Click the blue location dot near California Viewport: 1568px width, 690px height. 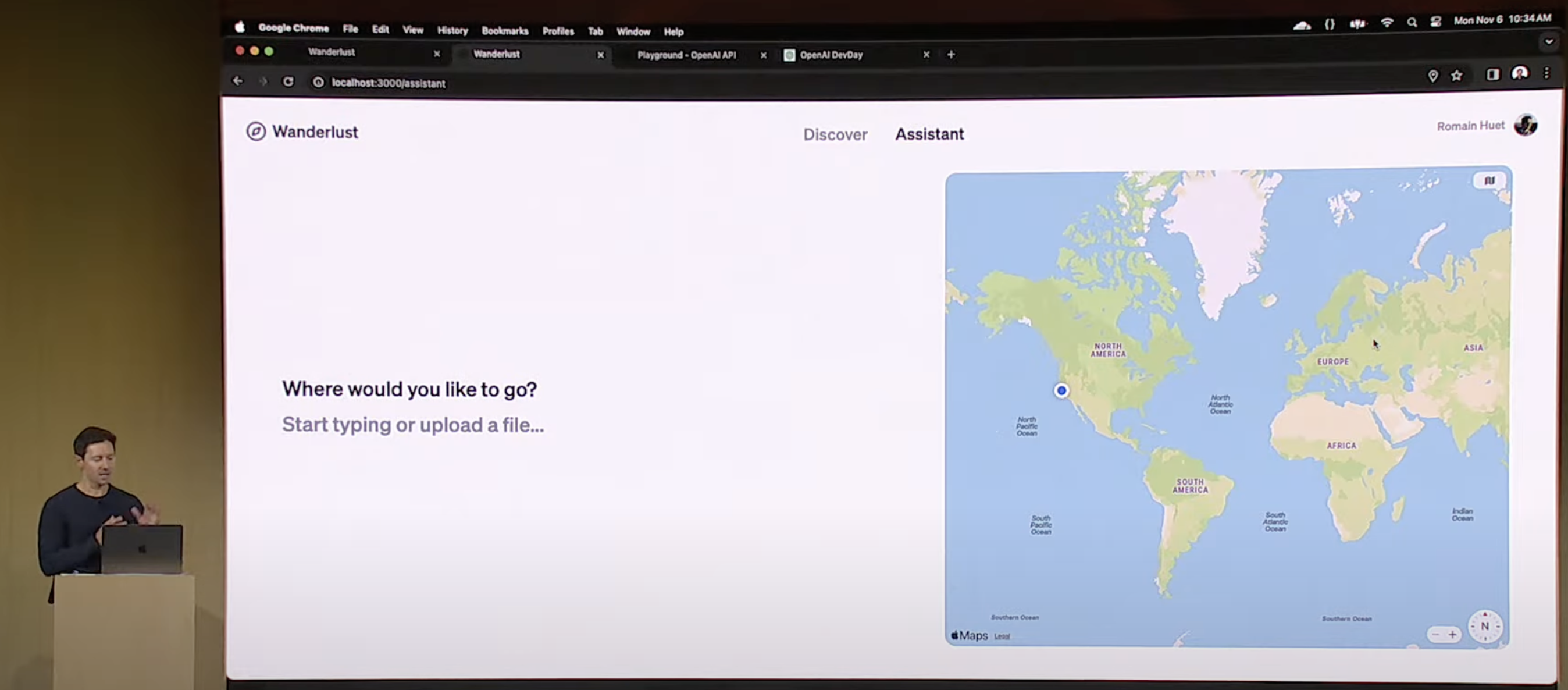pos(1061,391)
